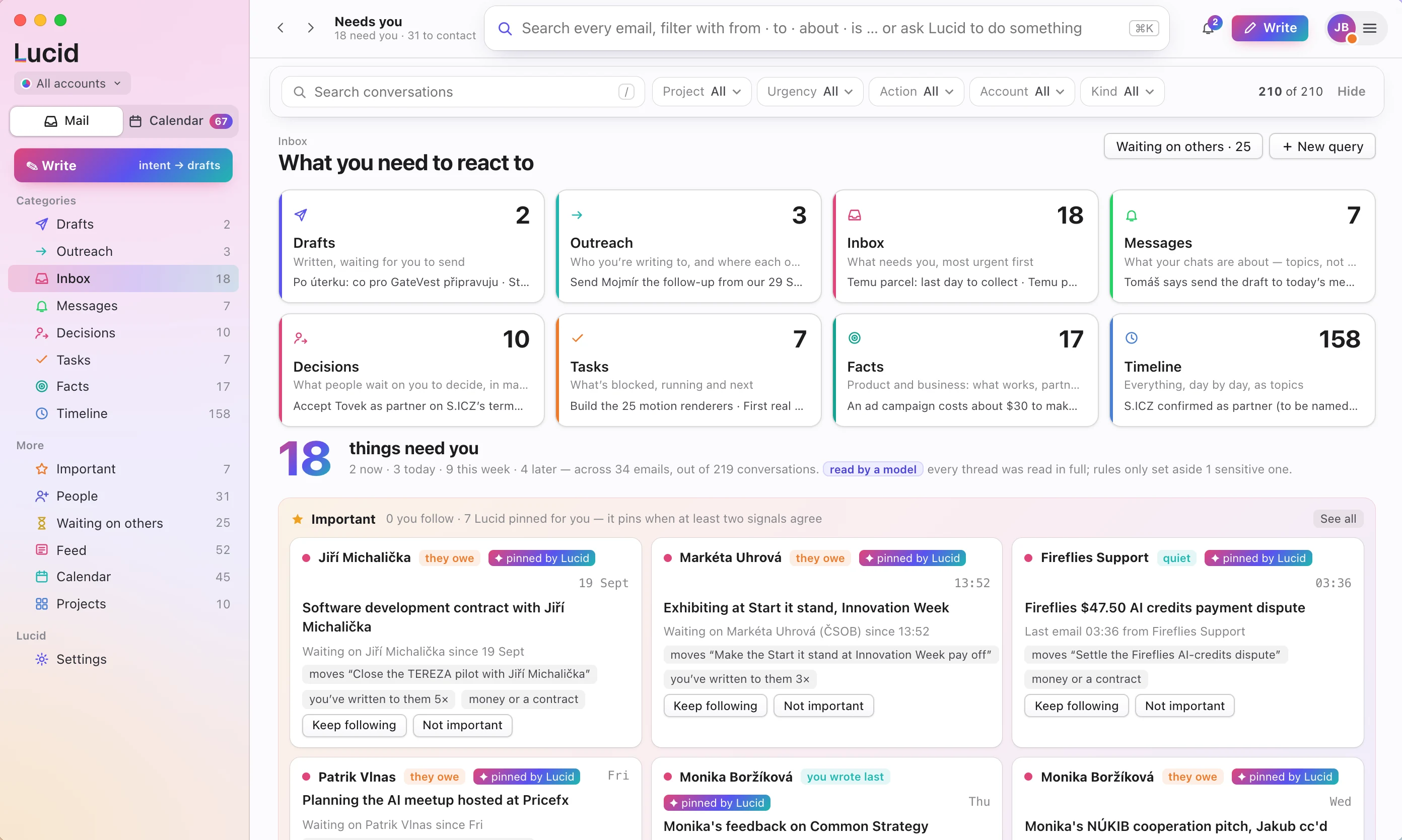This screenshot has width=1402, height=840.
Task: Click the Facts target icon in sidebar
Action: 41,387
